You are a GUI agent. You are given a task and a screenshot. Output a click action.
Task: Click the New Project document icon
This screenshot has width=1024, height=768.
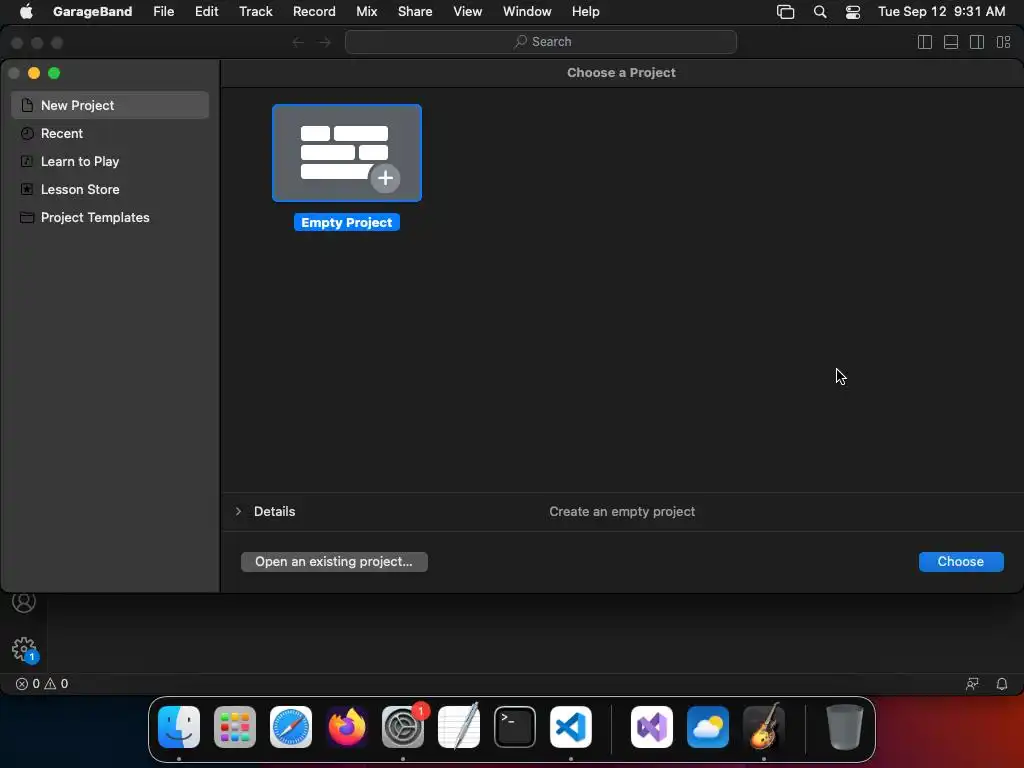[27, 105]
